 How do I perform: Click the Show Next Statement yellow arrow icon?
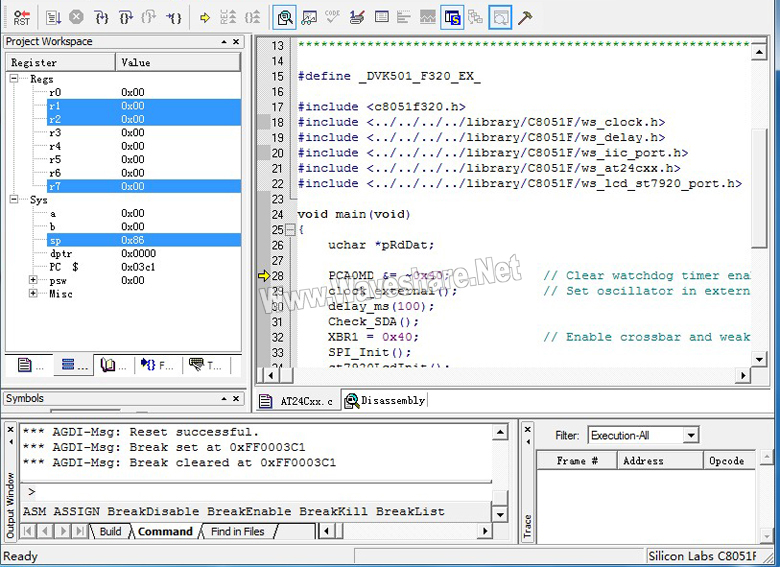coord(204,18)
